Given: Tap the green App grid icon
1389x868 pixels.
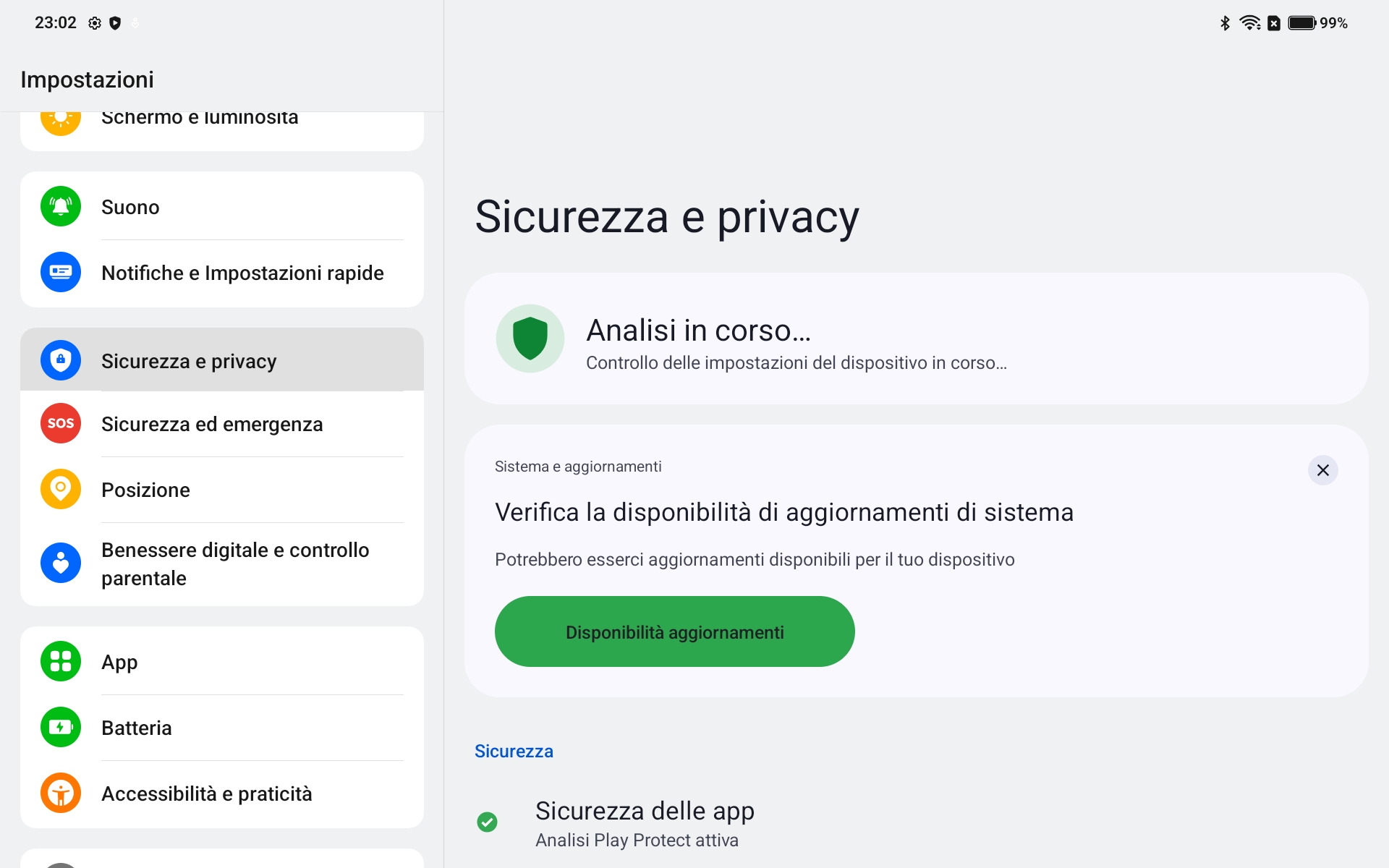Looking at the screenshot, I should (x=61, y=661).
